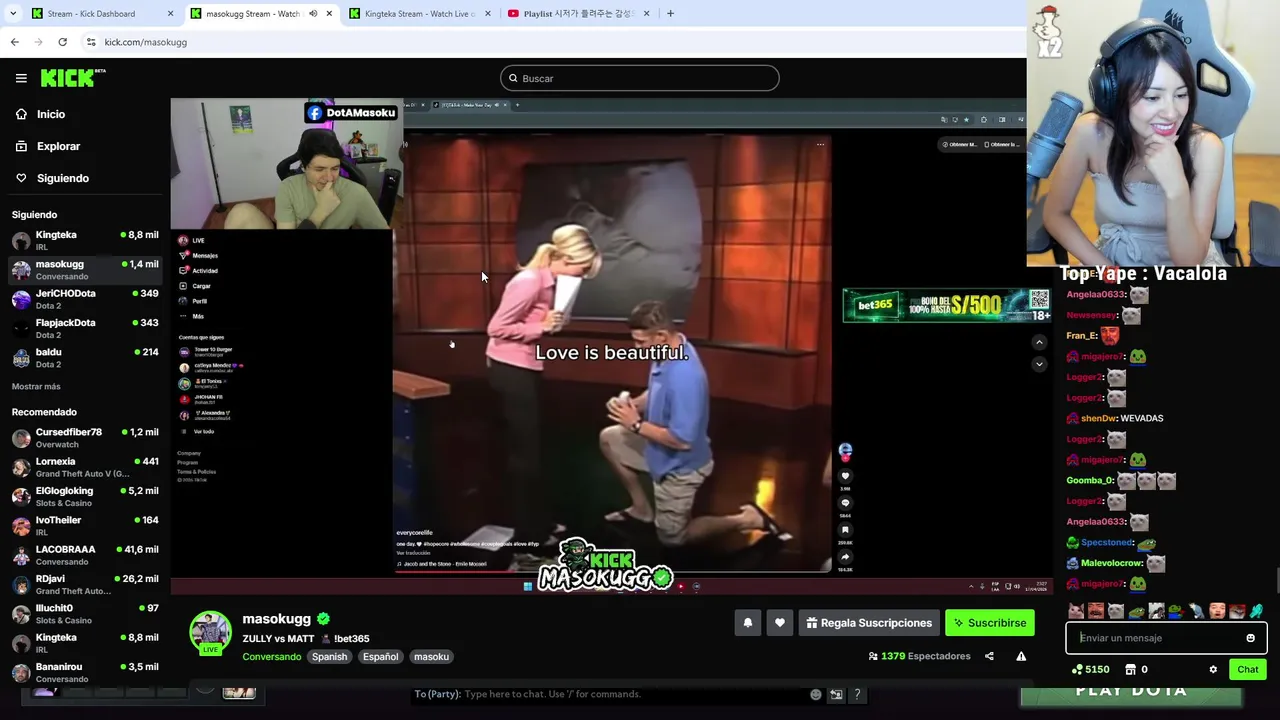1280x720 pixels.
Task: Send message with green Chat button
Action: pos(1248,669)
